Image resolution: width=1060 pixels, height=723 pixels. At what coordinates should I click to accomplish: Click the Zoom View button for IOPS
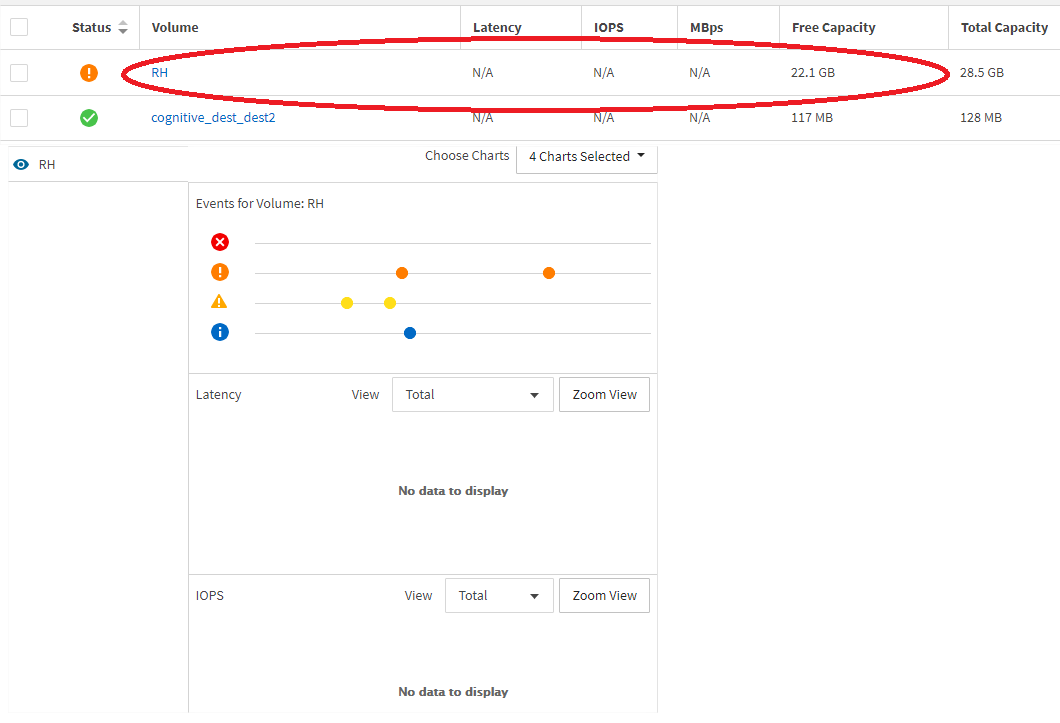(x=604, y=595)
